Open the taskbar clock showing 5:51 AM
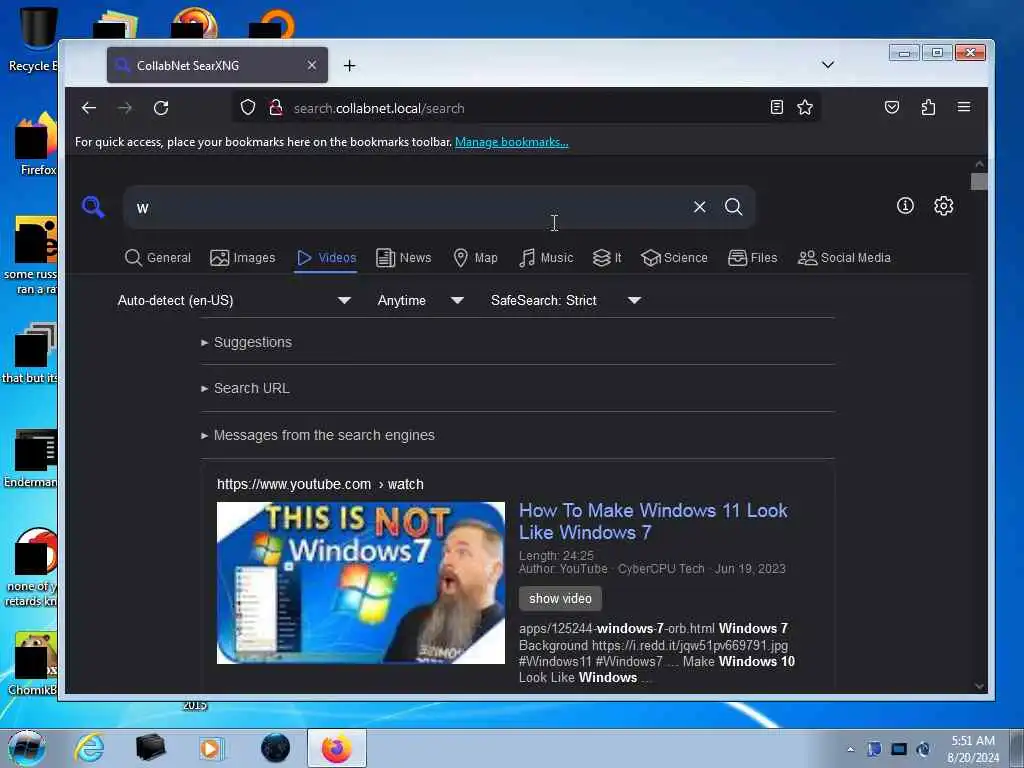This screenshot has height=768, width=1024. [973, 749]
